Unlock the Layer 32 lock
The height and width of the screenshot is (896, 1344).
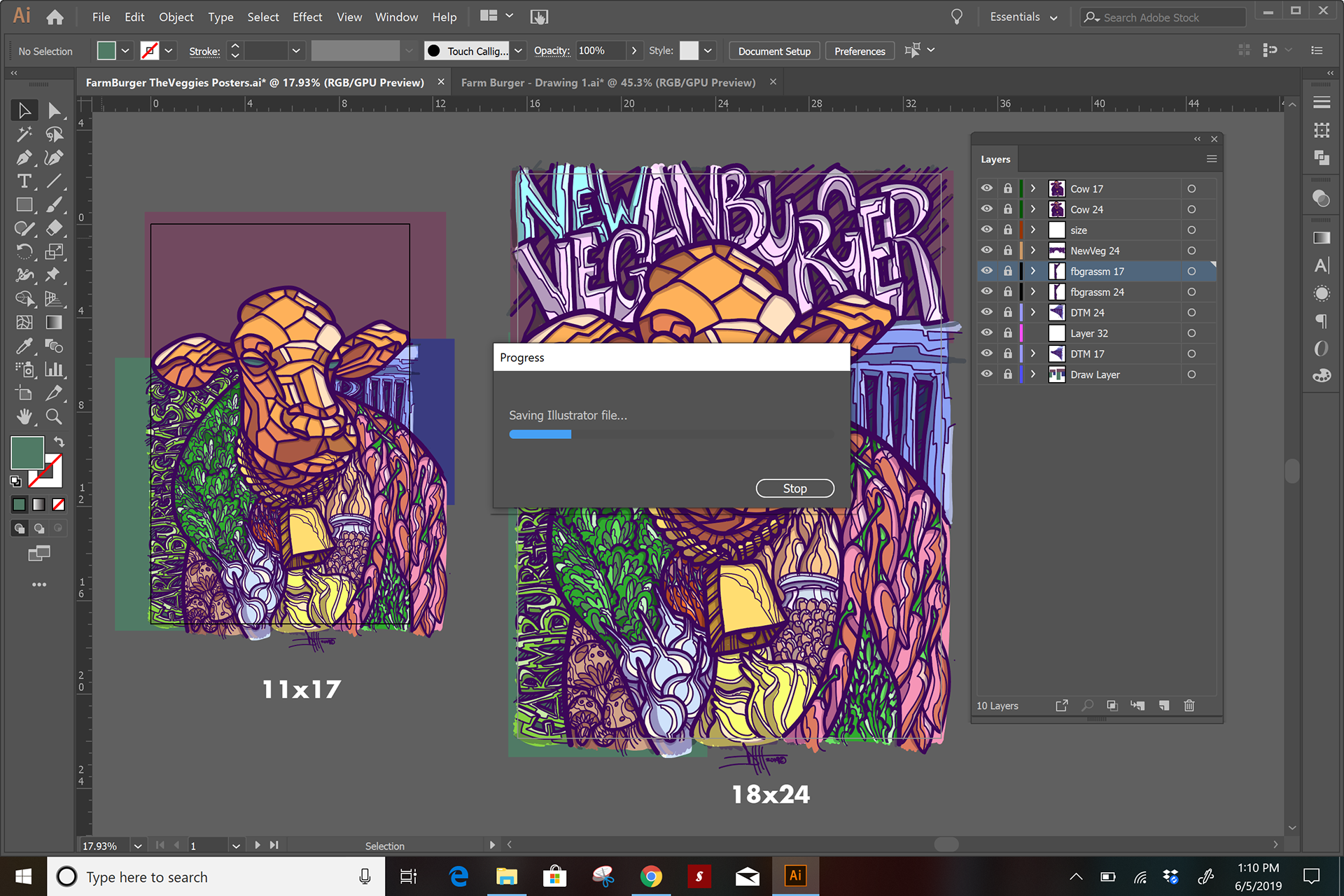coord(1007,333)
